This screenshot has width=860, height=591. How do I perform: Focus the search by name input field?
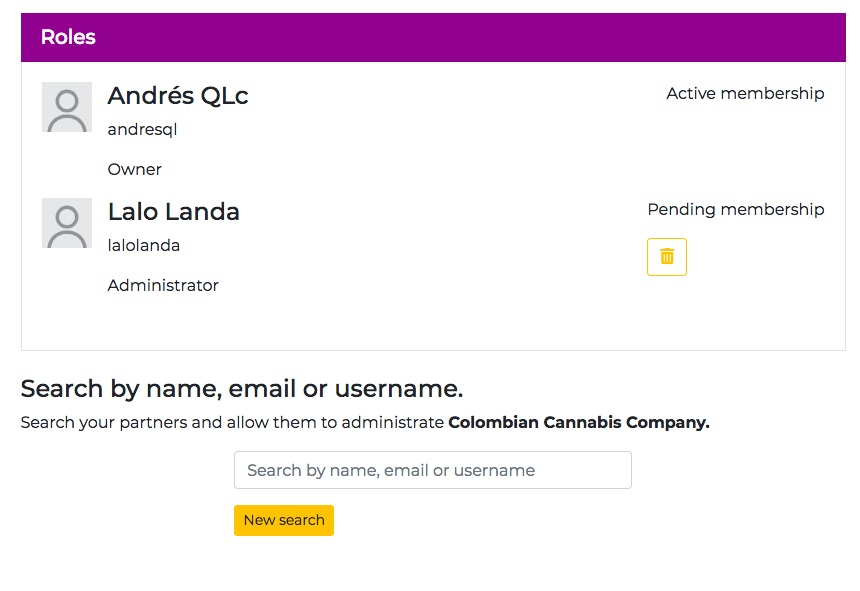(x=432, y=470)
